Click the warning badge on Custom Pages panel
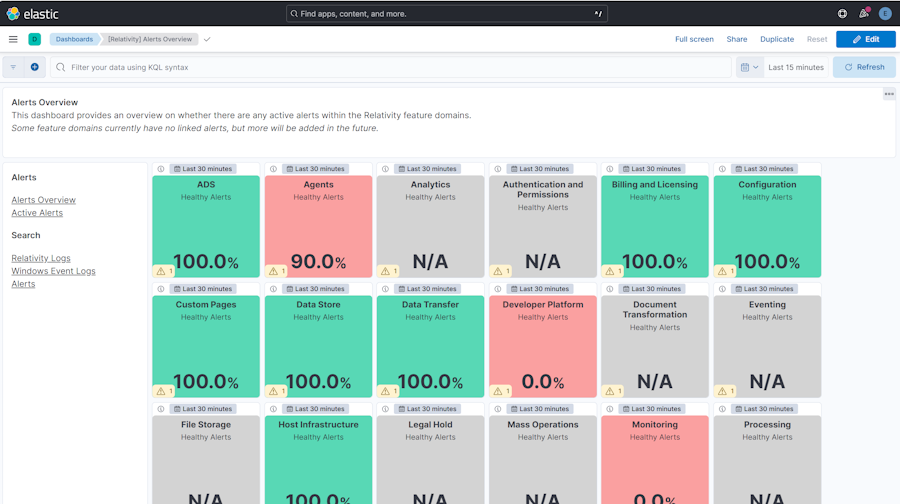This screenshot has width=900, height=504. coord(164,391)
